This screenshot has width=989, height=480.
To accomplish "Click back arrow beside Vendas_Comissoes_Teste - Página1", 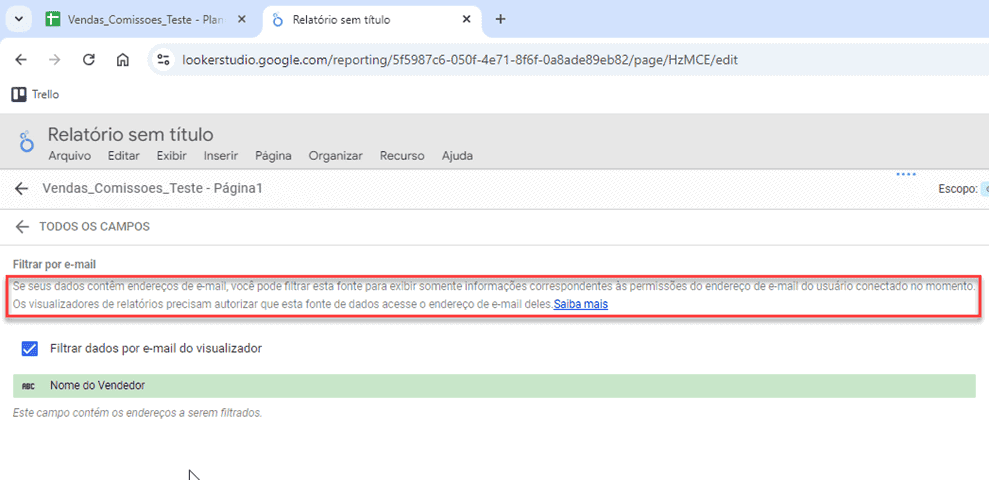I will 21,189.
